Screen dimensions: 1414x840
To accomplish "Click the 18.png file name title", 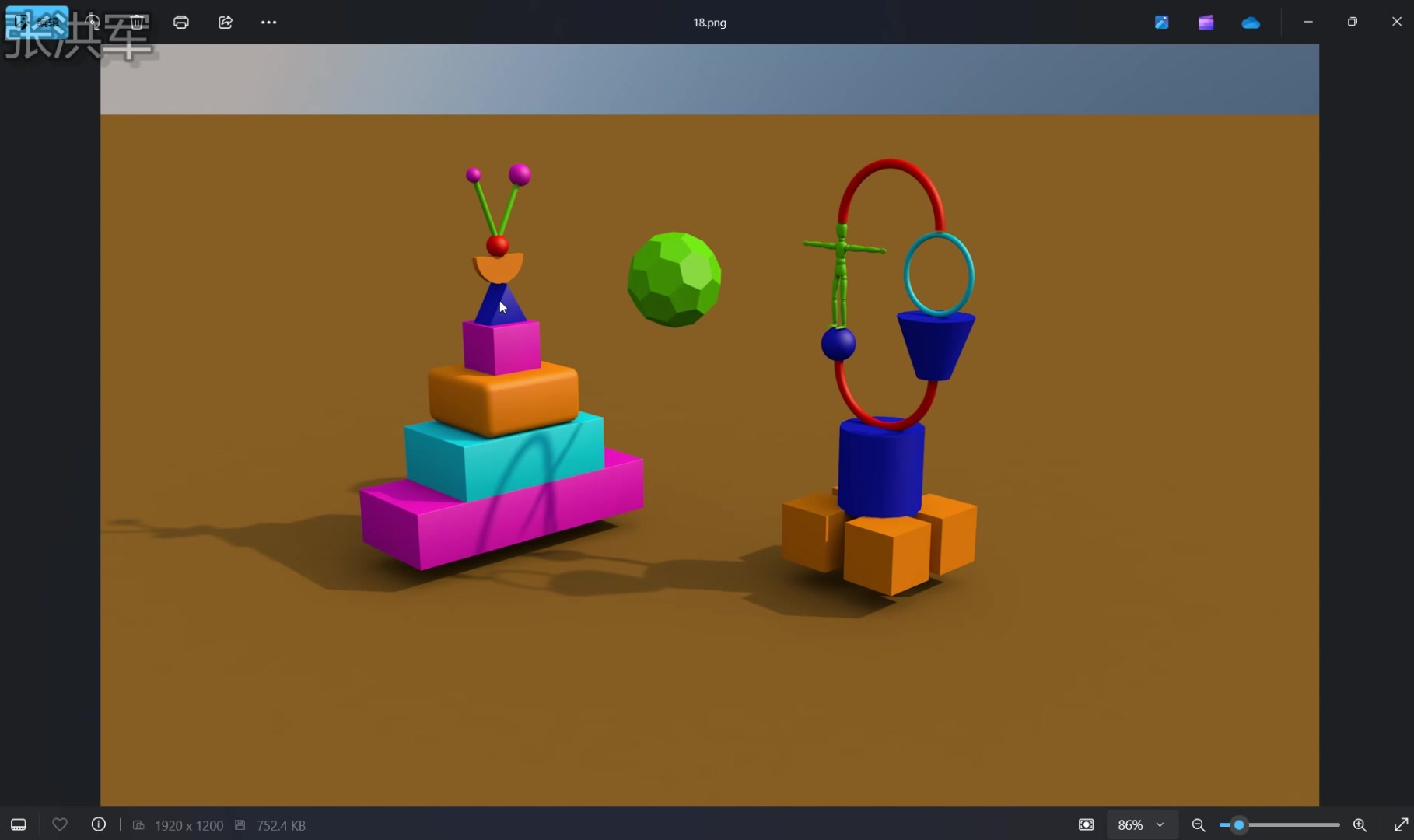I will (x=709, y=23).
